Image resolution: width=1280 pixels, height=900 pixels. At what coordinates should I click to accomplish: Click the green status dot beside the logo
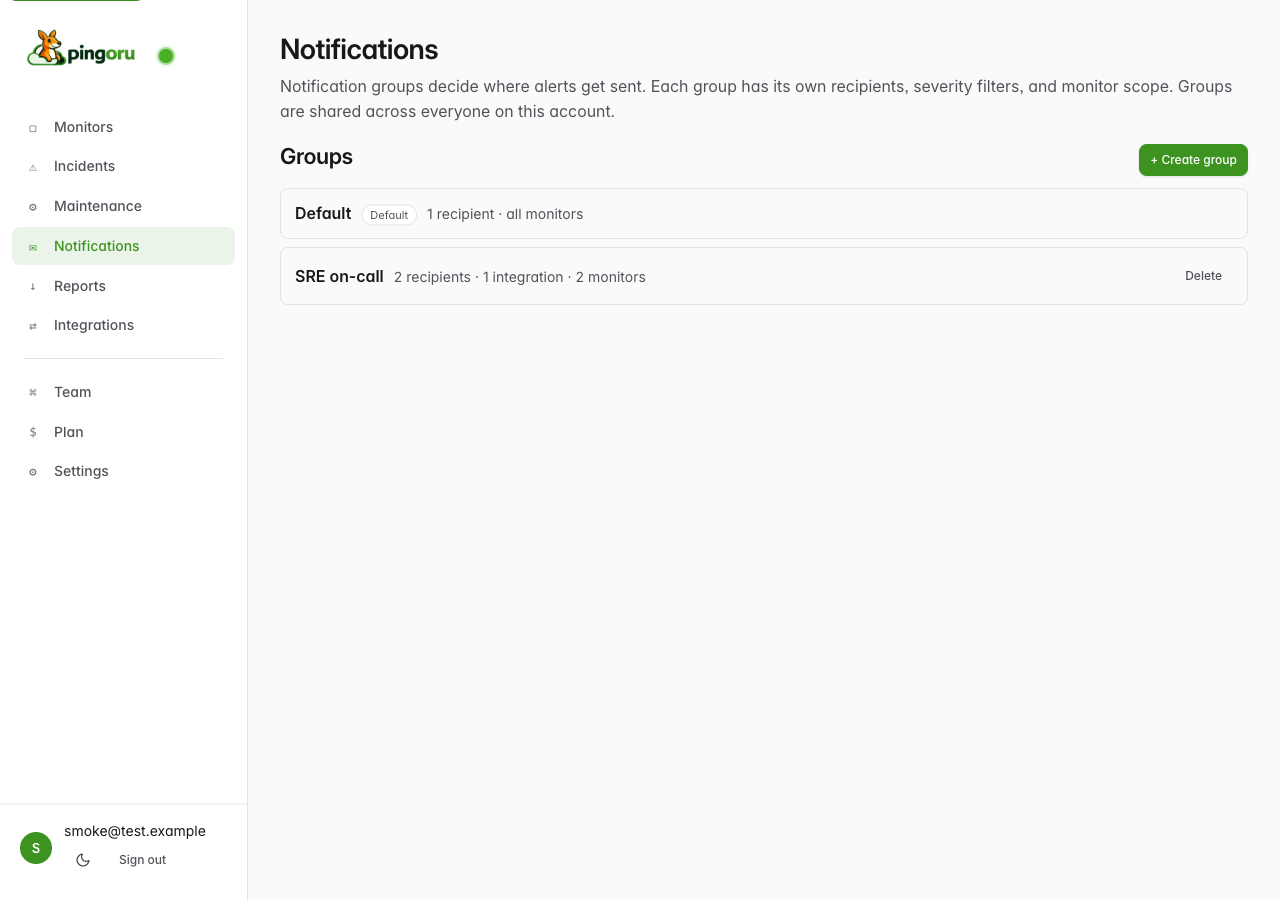(x=165, y=56)
